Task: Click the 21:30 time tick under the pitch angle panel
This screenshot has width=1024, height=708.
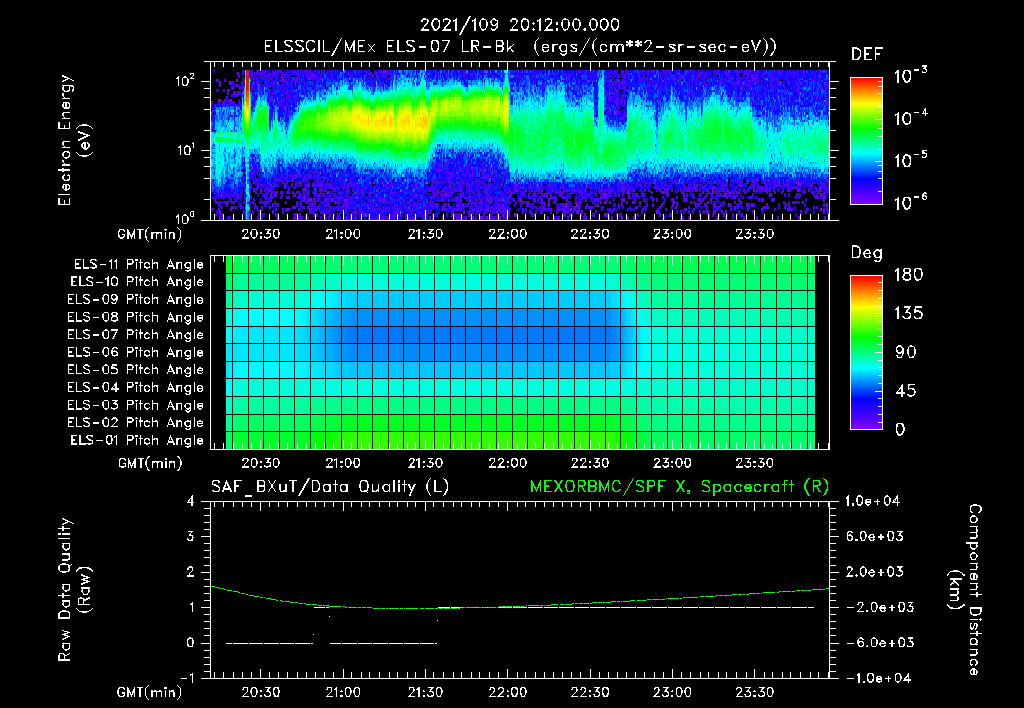Action: (x=425, y=464)
